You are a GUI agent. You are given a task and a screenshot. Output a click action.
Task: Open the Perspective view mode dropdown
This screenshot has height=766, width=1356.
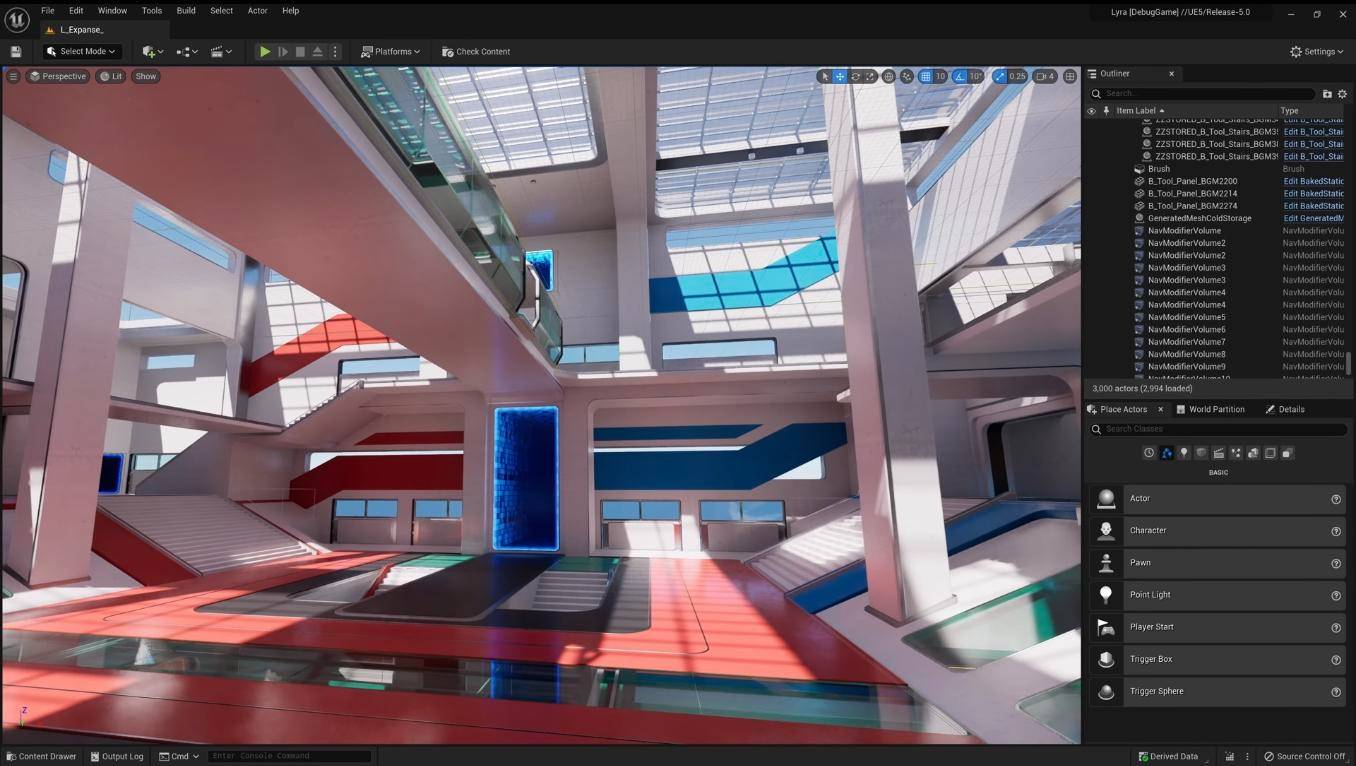click(x=58, y=76)
